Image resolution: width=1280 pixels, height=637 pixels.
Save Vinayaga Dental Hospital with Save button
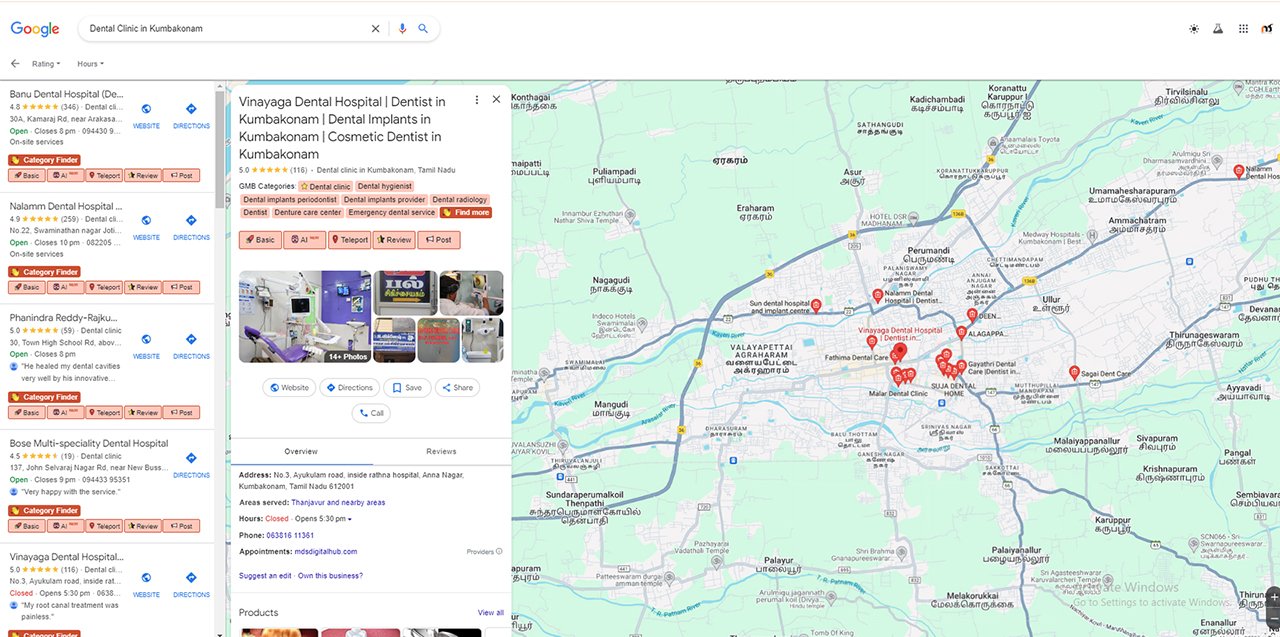[x=407, y=388]
